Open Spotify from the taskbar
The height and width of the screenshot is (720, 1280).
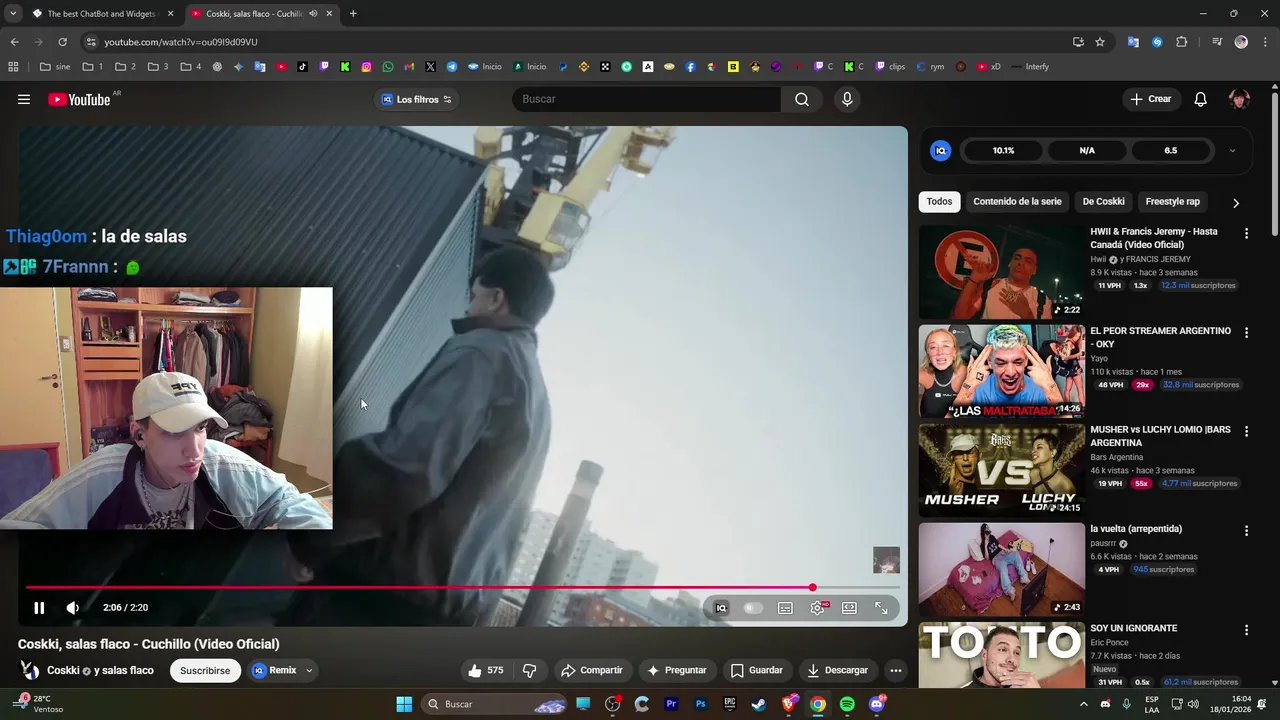point(847,704)
